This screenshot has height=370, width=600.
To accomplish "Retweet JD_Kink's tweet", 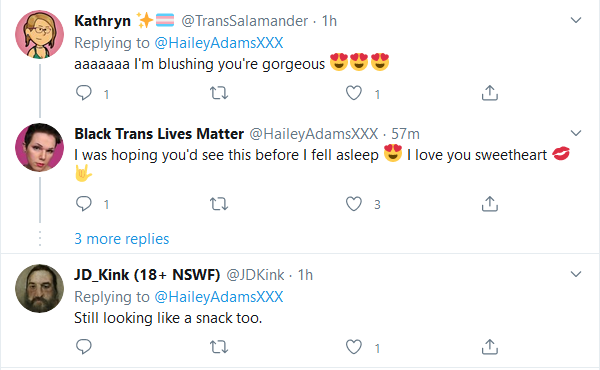I will coord(219,347).
